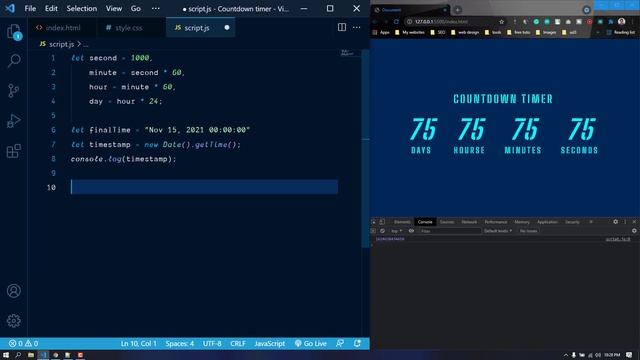Open a new tab in Chrome

pyautogui.click(x=458, y=10)
